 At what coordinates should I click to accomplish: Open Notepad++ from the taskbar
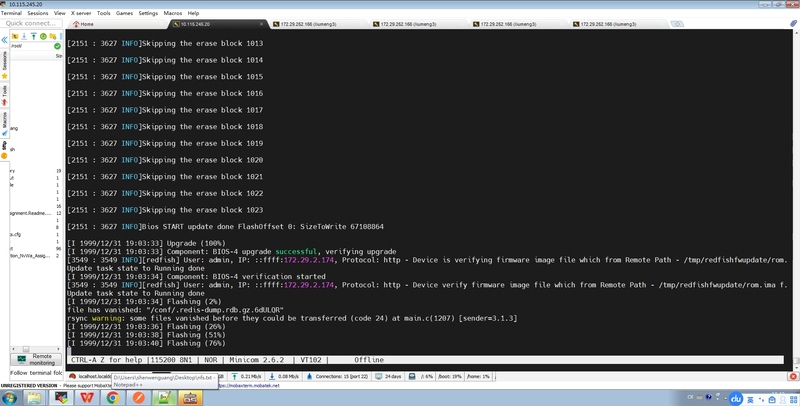click(x=164, y=398)
